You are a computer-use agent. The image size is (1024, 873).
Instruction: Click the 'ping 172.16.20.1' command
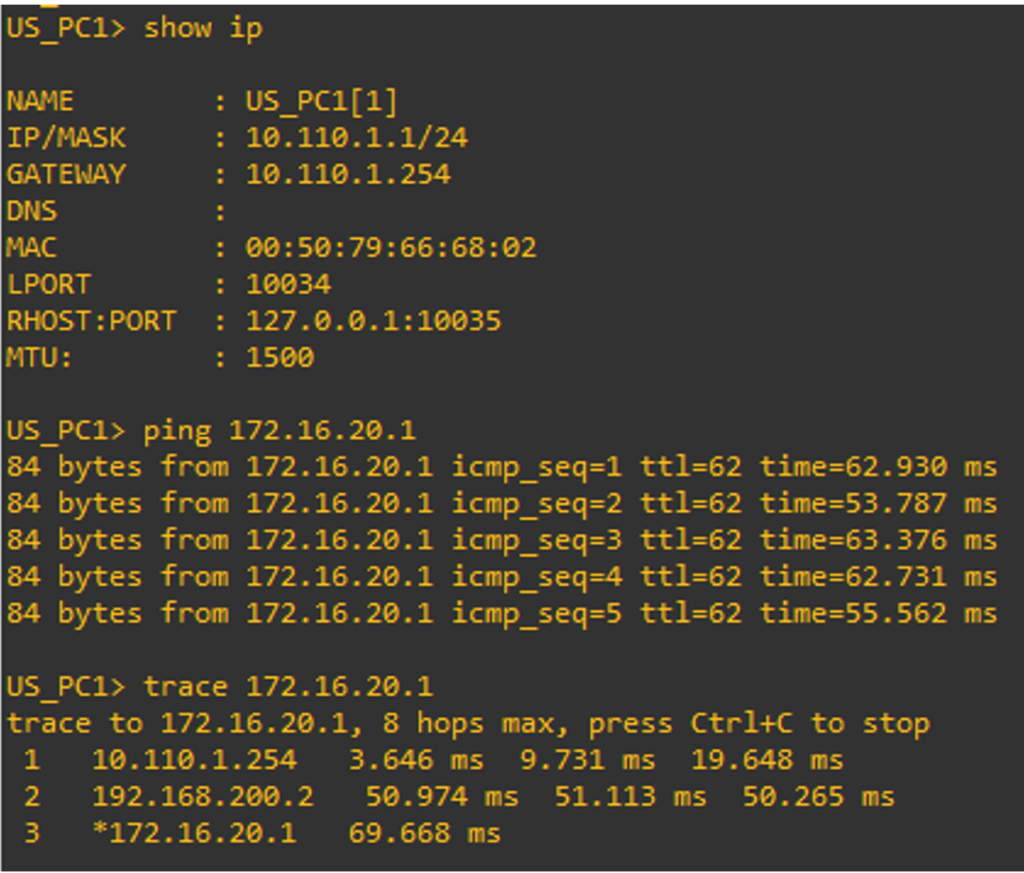[x=279, y=431]
